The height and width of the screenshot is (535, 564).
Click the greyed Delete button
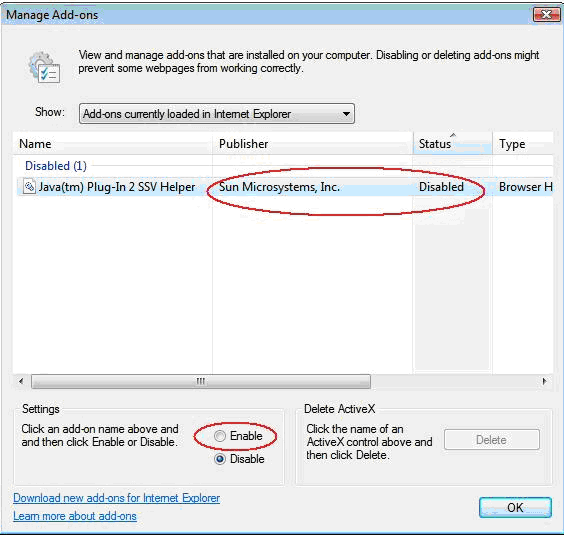click(492, 440)
